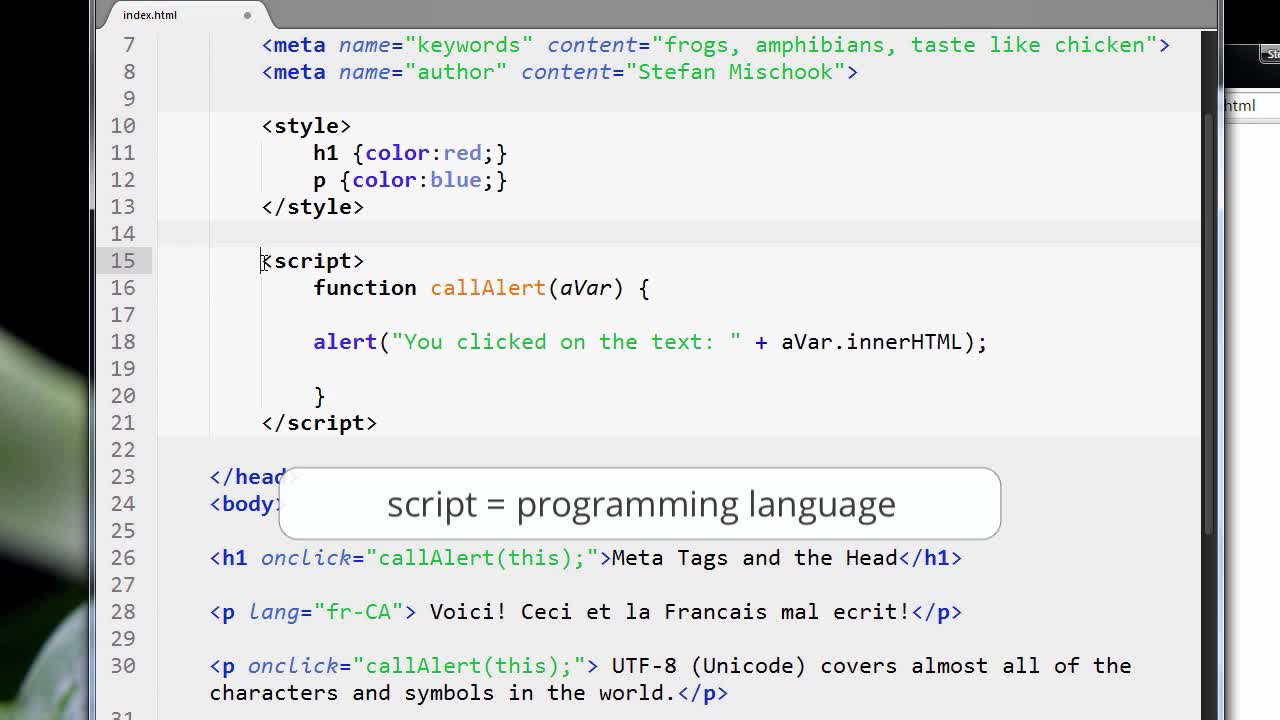Image resolution: width=1280 pixels, height=720 pixels.
Task: Click the 'red' color value in h1 rule
Action: (x=462, y=153)
